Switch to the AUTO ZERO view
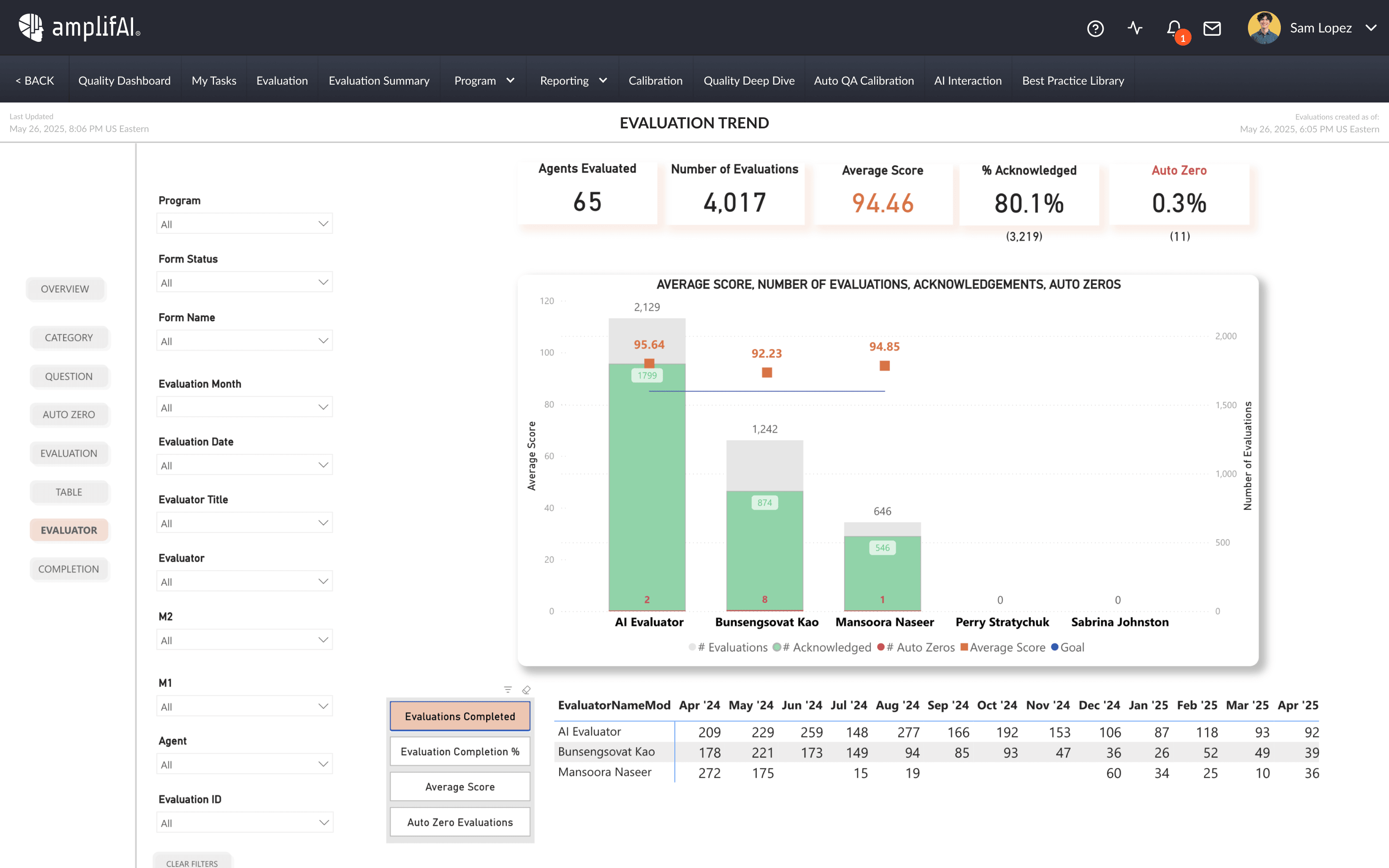 pos(69,414)
